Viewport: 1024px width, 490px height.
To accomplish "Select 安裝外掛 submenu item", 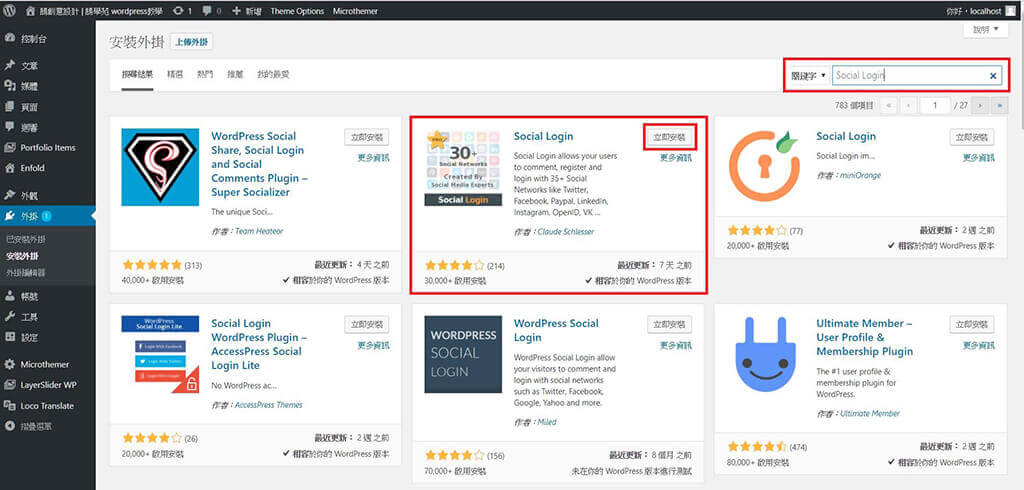I will [x=22, y=256].
